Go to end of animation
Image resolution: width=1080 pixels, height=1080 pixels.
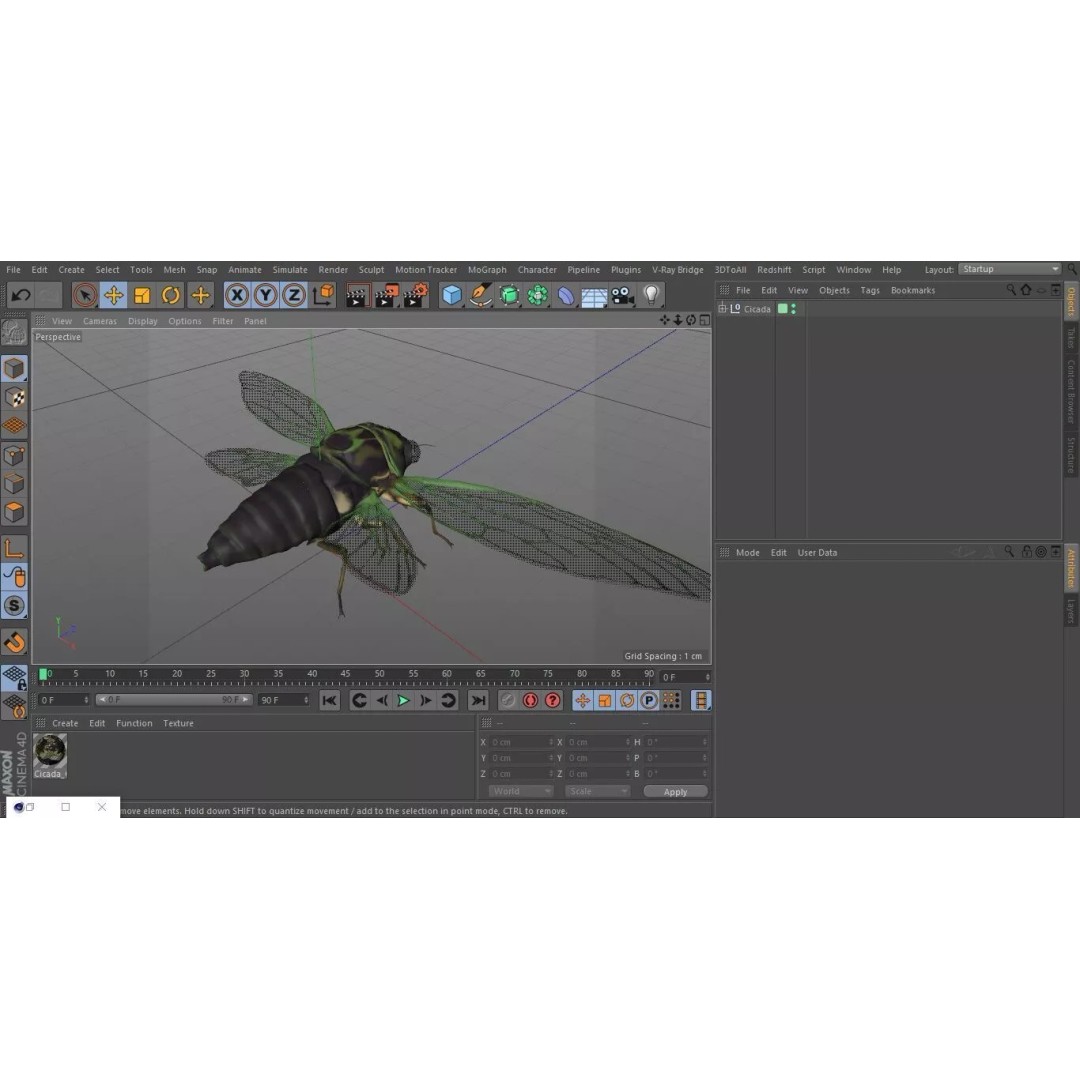click(477, 700)
